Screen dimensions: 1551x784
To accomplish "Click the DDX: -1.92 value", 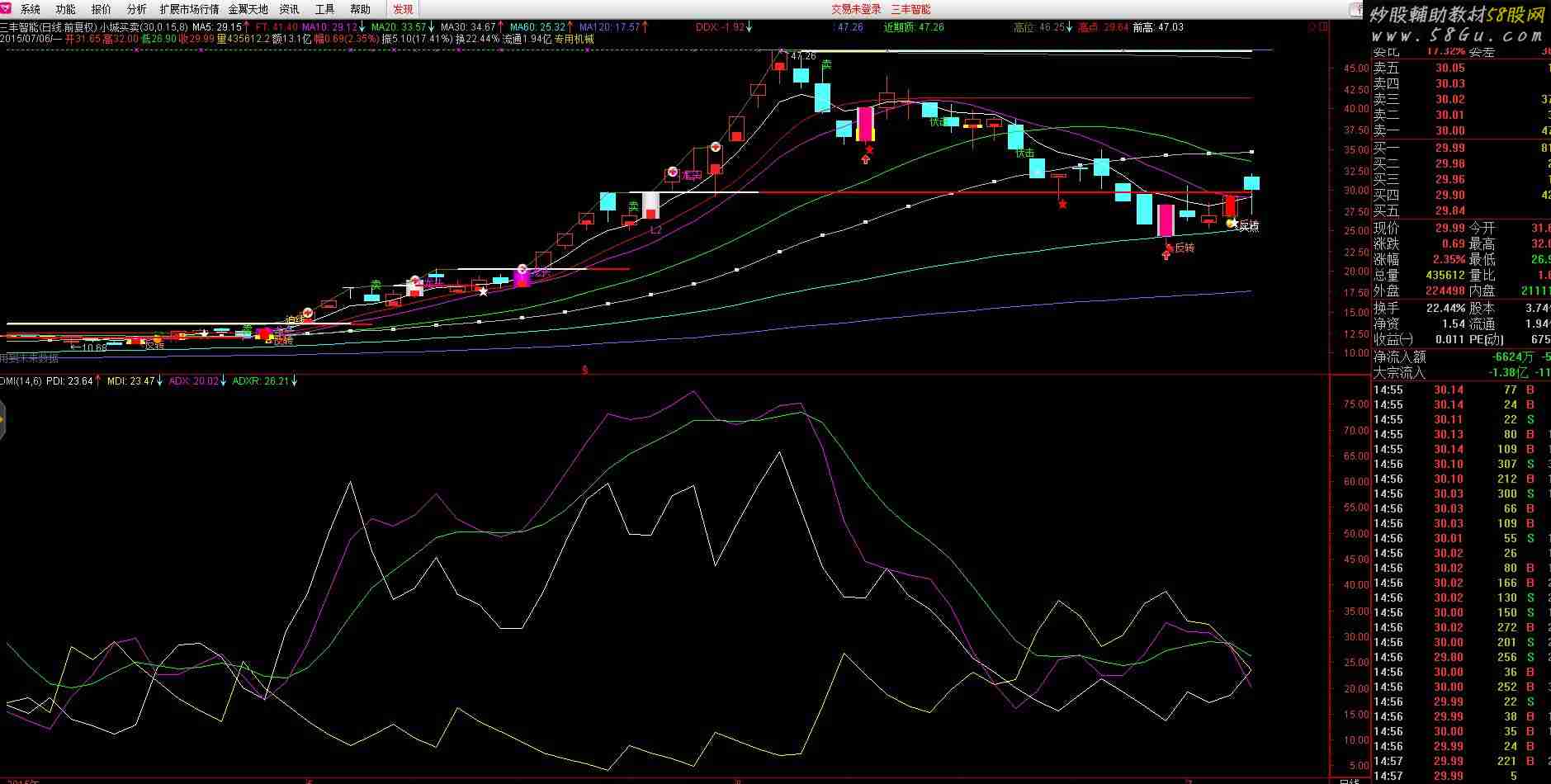I will point(720,27).
